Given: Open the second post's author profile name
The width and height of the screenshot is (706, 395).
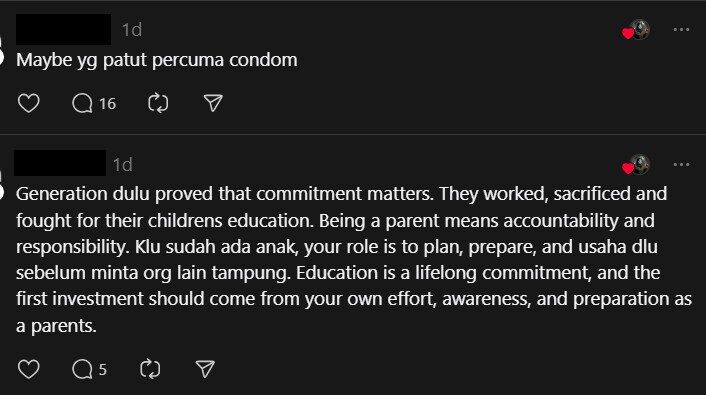Looking at the screenshot, I should point(60,163).
